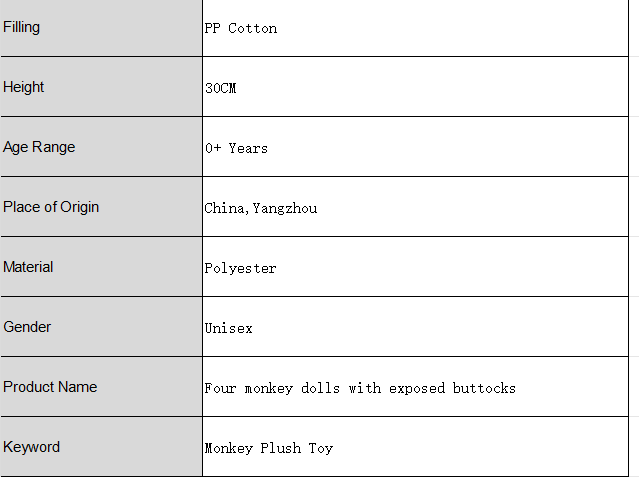Select the Filling label cell
Image resolution: width=639 pixels, height=477 pixels.
(x=101, y=27)
